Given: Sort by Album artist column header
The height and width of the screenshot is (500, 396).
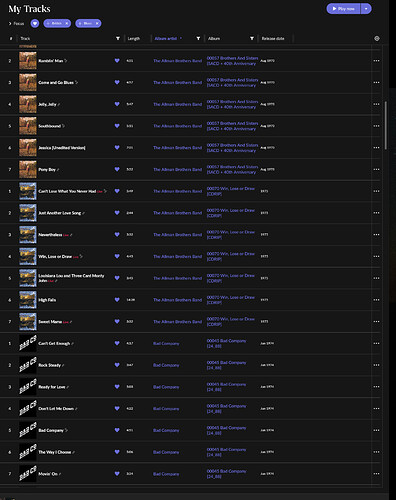Looking at the screenshot, I should 166,38.
